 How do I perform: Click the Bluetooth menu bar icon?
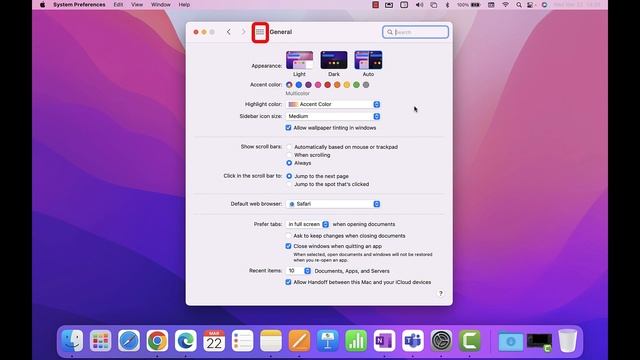click(447, 5)
